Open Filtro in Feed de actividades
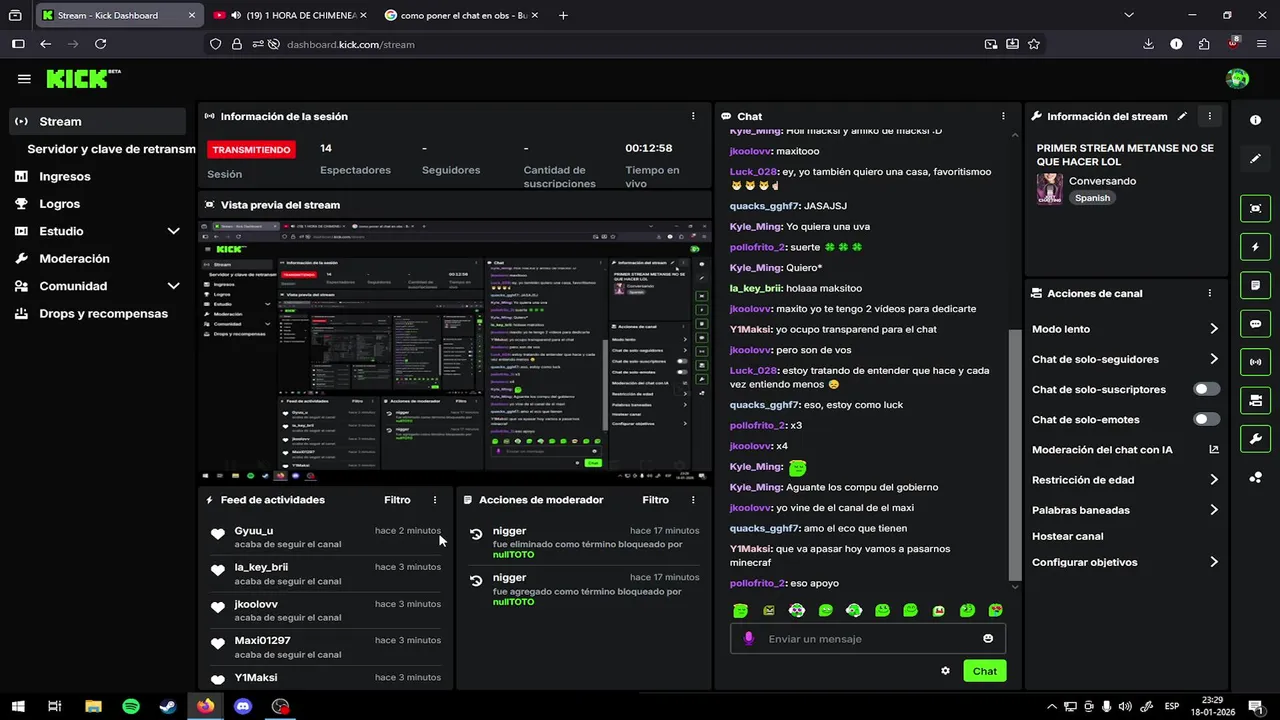 (x=397, y=500)
